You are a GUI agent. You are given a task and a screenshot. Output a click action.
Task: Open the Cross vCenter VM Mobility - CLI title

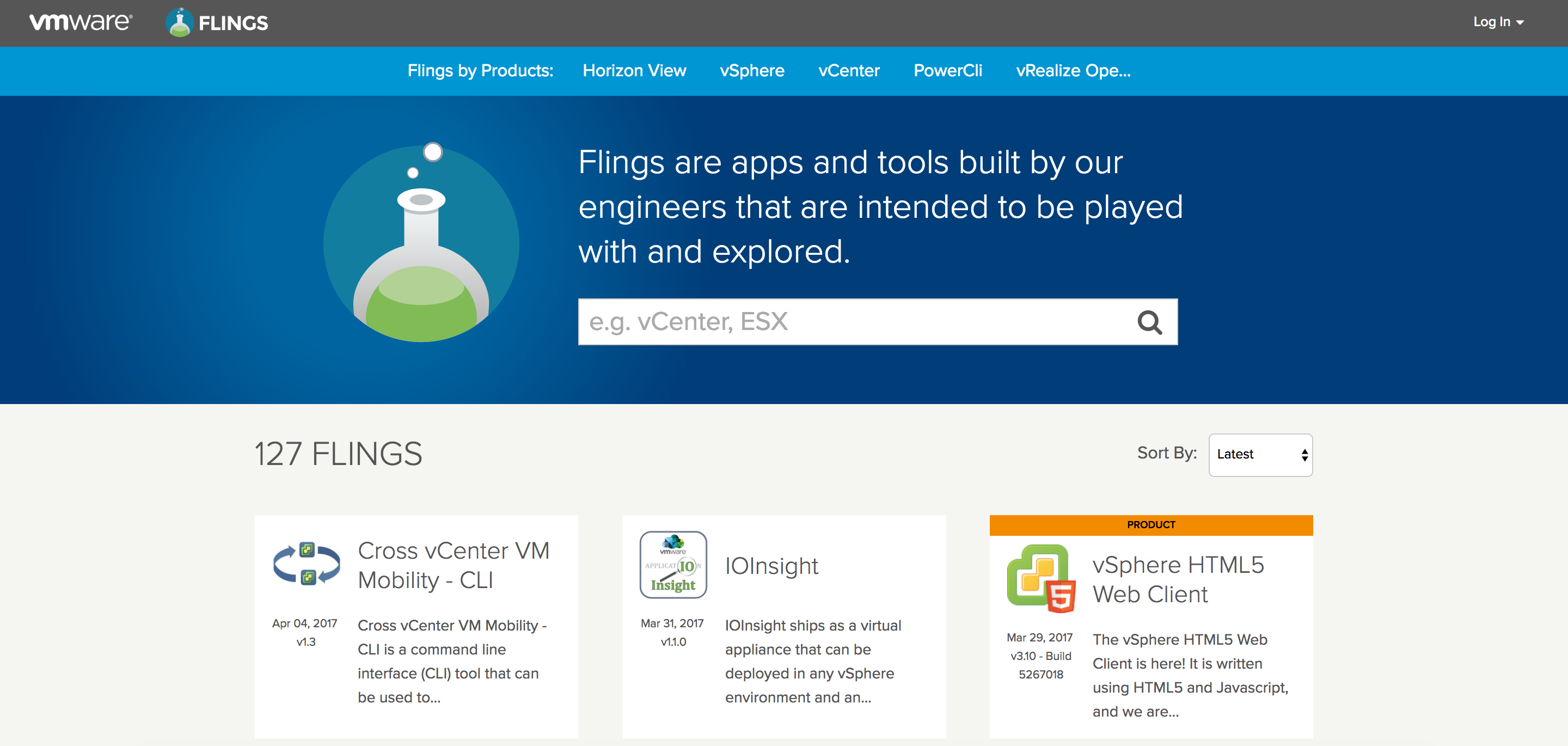(x=454, y=565)
